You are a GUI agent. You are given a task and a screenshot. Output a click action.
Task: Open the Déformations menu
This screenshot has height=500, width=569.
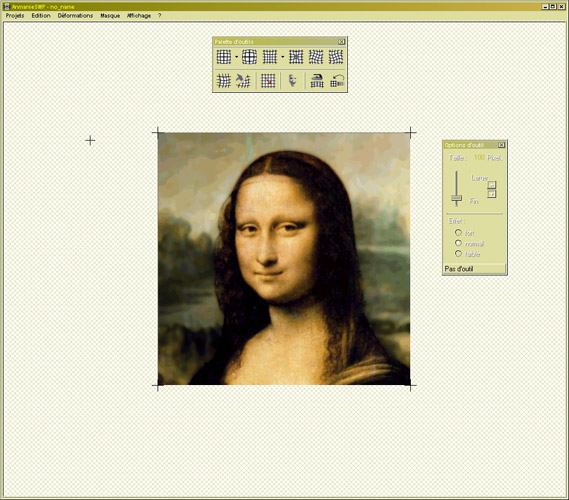coord(75,16)
